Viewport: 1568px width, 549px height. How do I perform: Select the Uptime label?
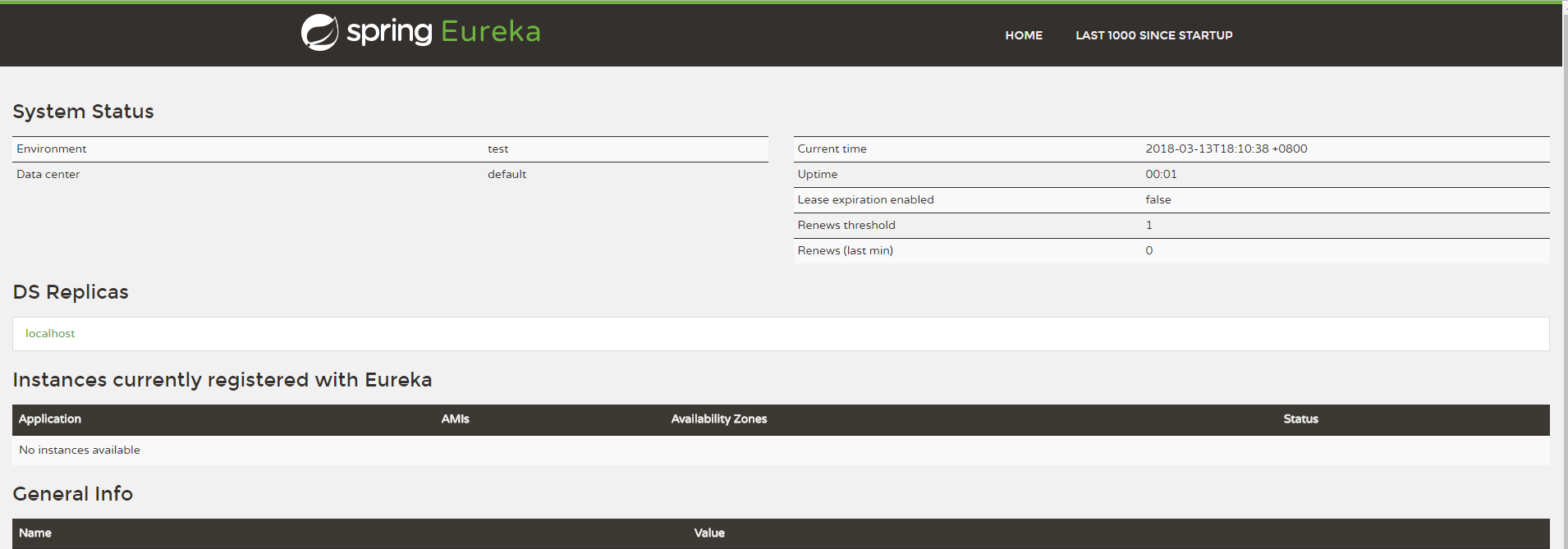(x=818, y=174)
